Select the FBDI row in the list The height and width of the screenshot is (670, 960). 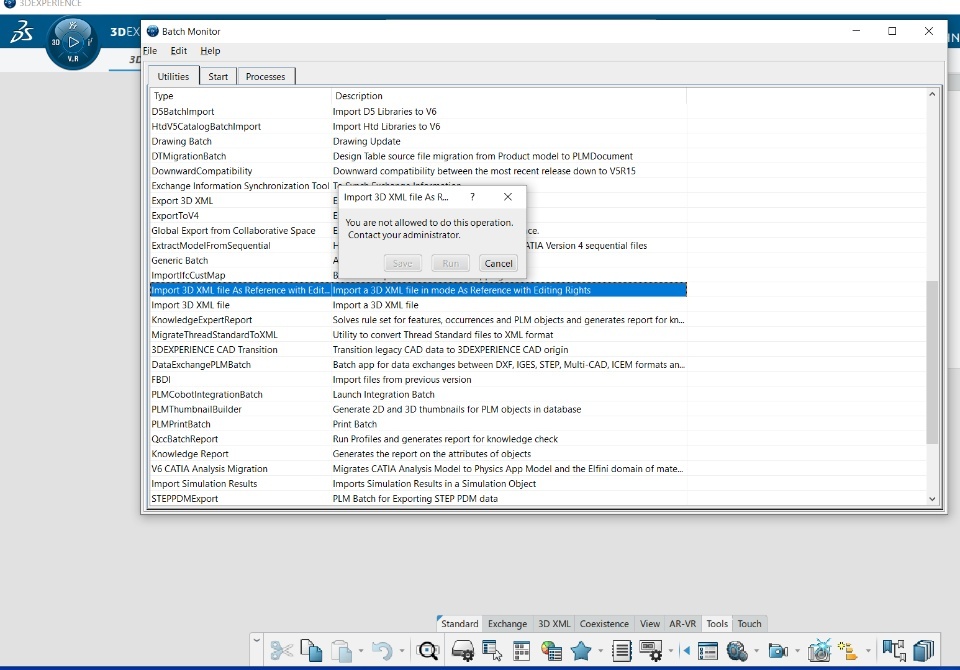coord(418,380)
